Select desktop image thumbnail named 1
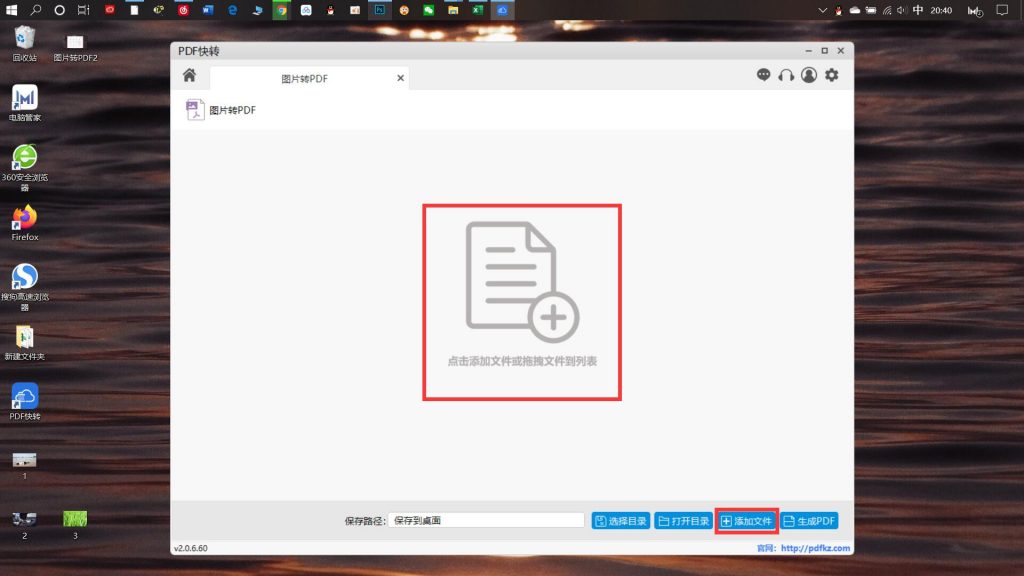Screen dimensions: 1024x576 [x=24, y=464]
